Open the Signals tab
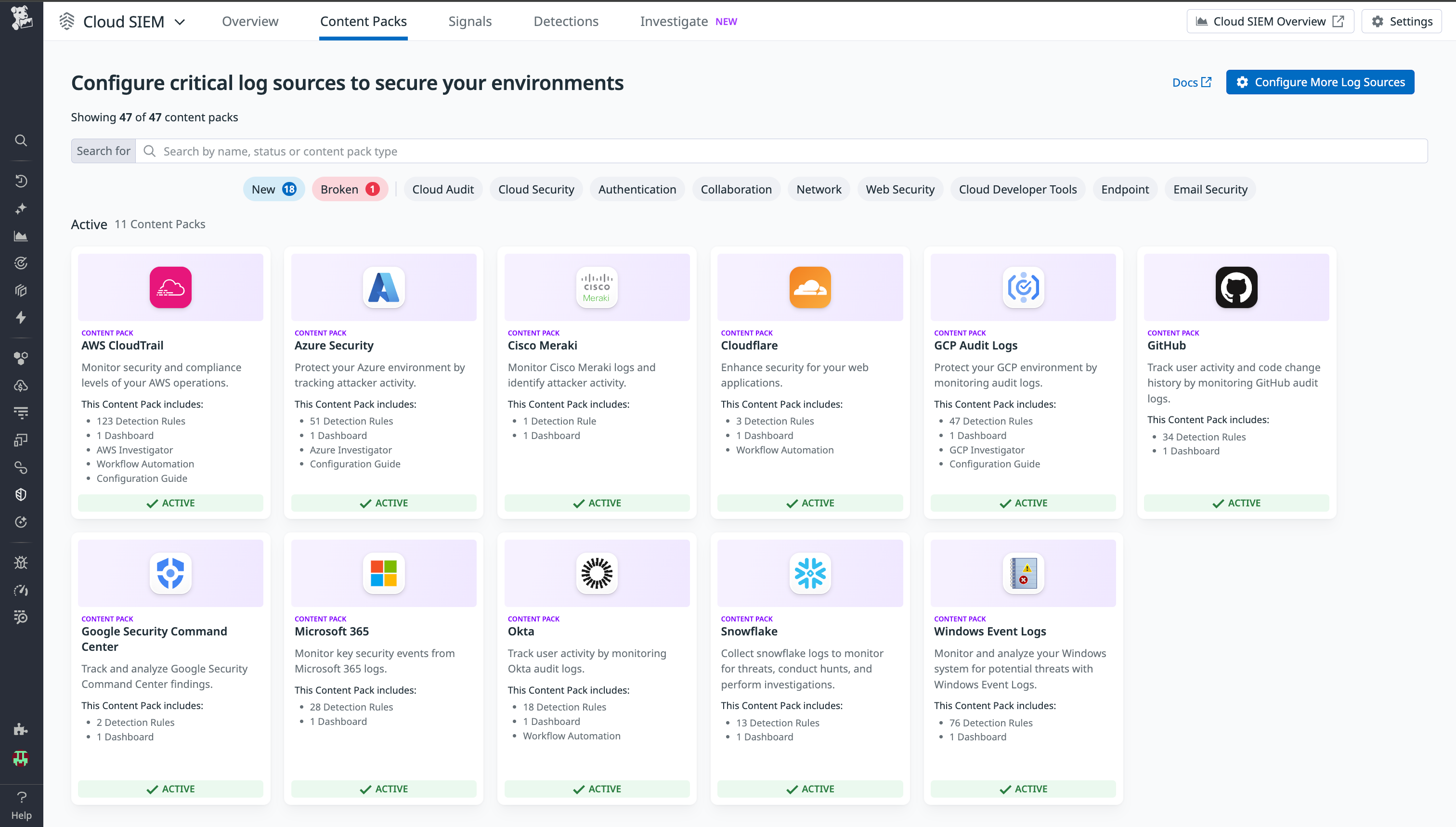Image resolution: width=1456 pixels, height=827 pixels. tap(470, 21)
